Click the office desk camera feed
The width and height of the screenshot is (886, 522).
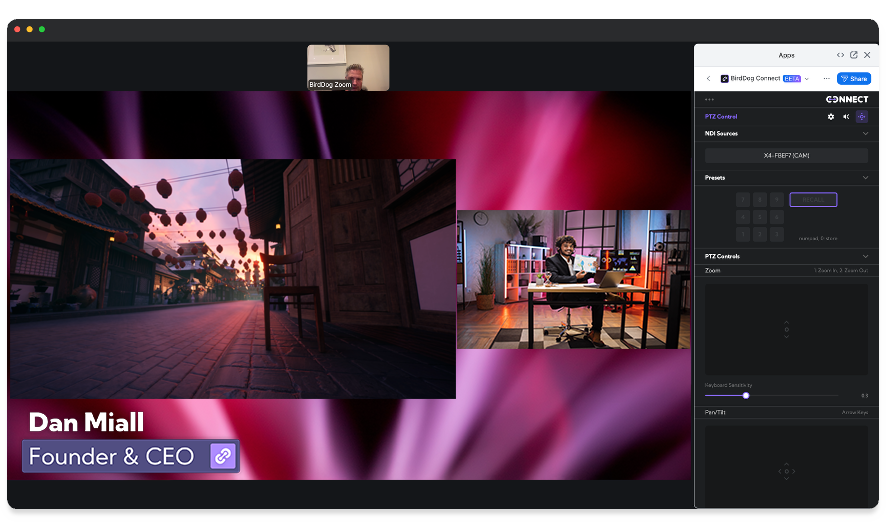click(x=573, y=279)
